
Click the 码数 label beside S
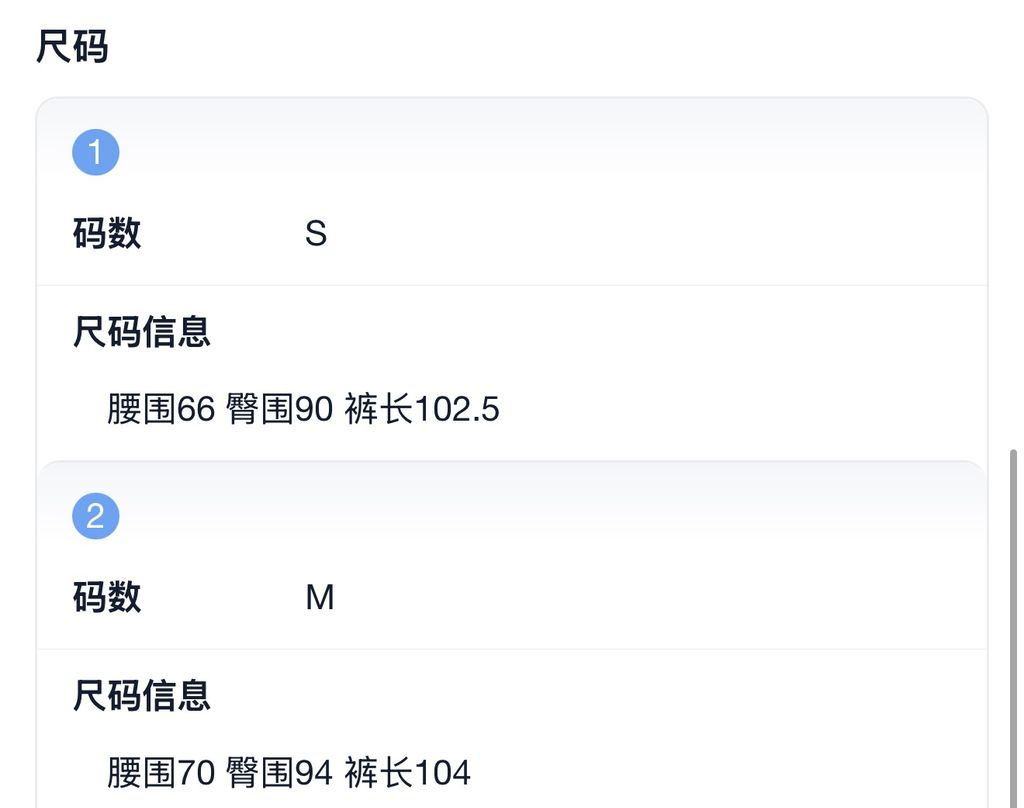107,234
